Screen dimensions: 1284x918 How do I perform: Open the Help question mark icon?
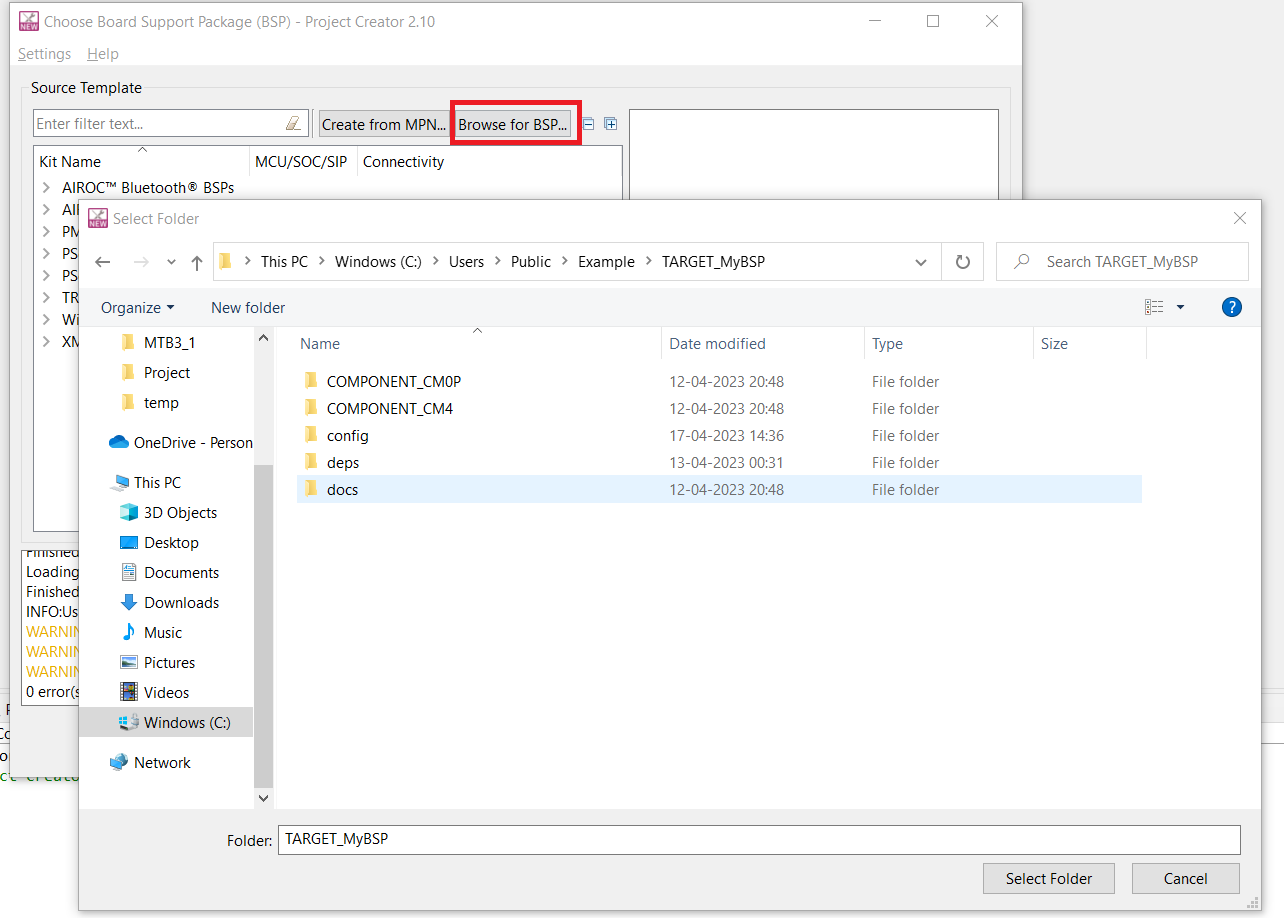[x=1232, y=307]
